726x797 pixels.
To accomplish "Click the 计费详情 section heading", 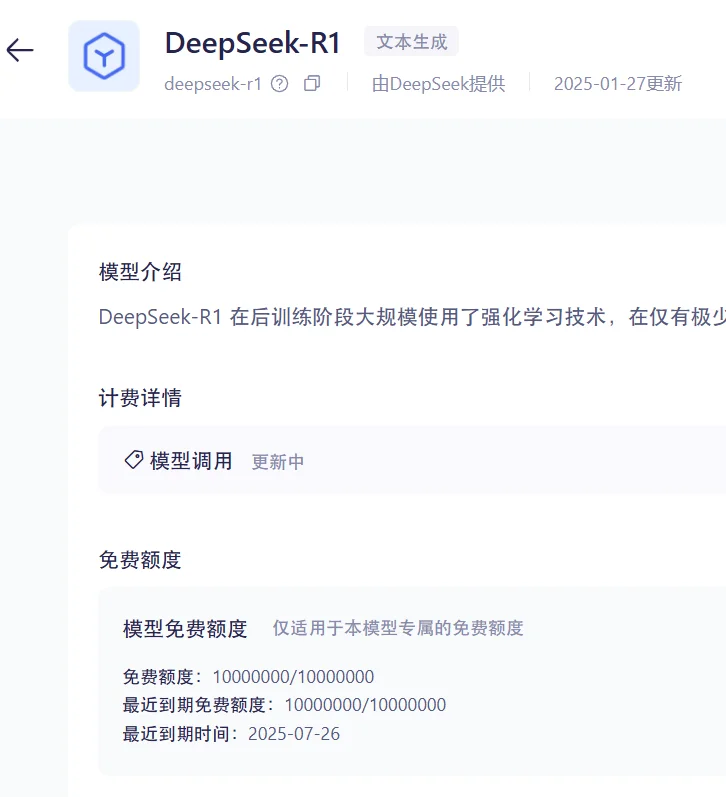I will [140, 398].
